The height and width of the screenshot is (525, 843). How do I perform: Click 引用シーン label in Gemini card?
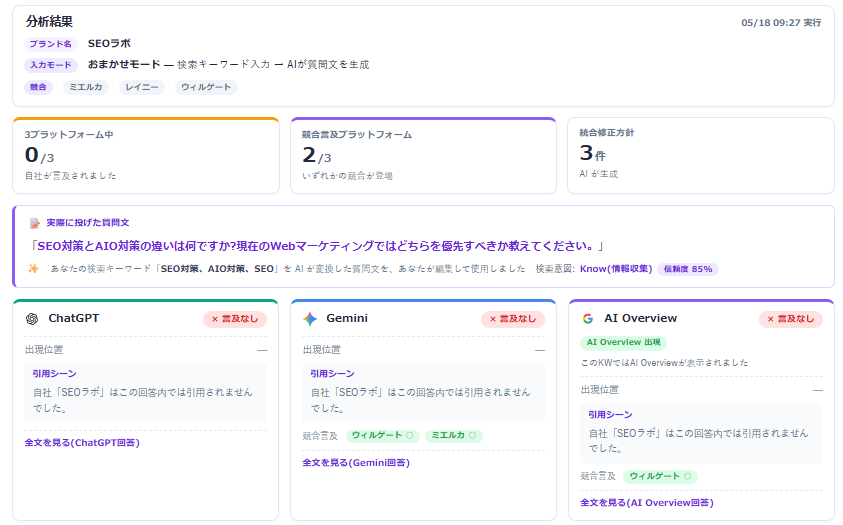coord(332,373)
